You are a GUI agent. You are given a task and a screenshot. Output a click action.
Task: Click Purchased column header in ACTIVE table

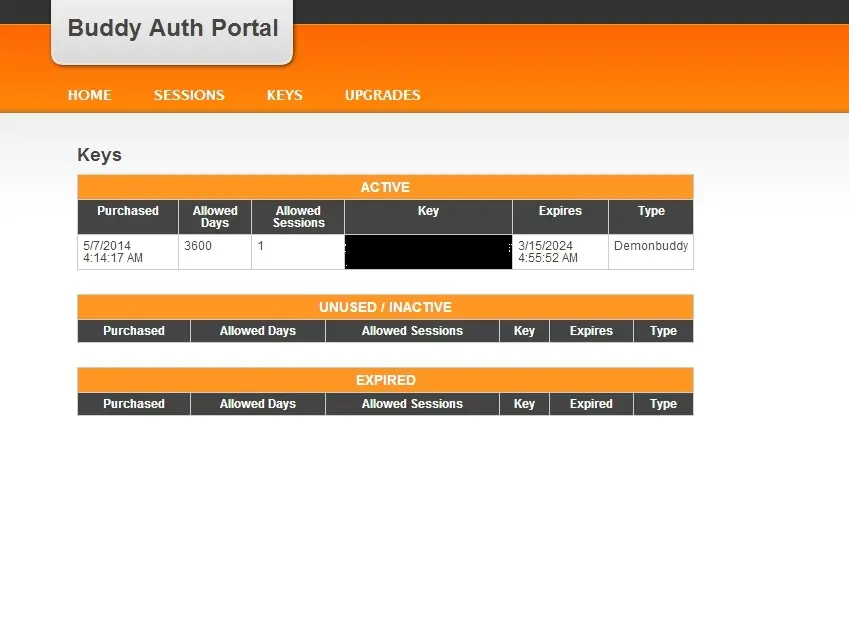pos(128,211)
